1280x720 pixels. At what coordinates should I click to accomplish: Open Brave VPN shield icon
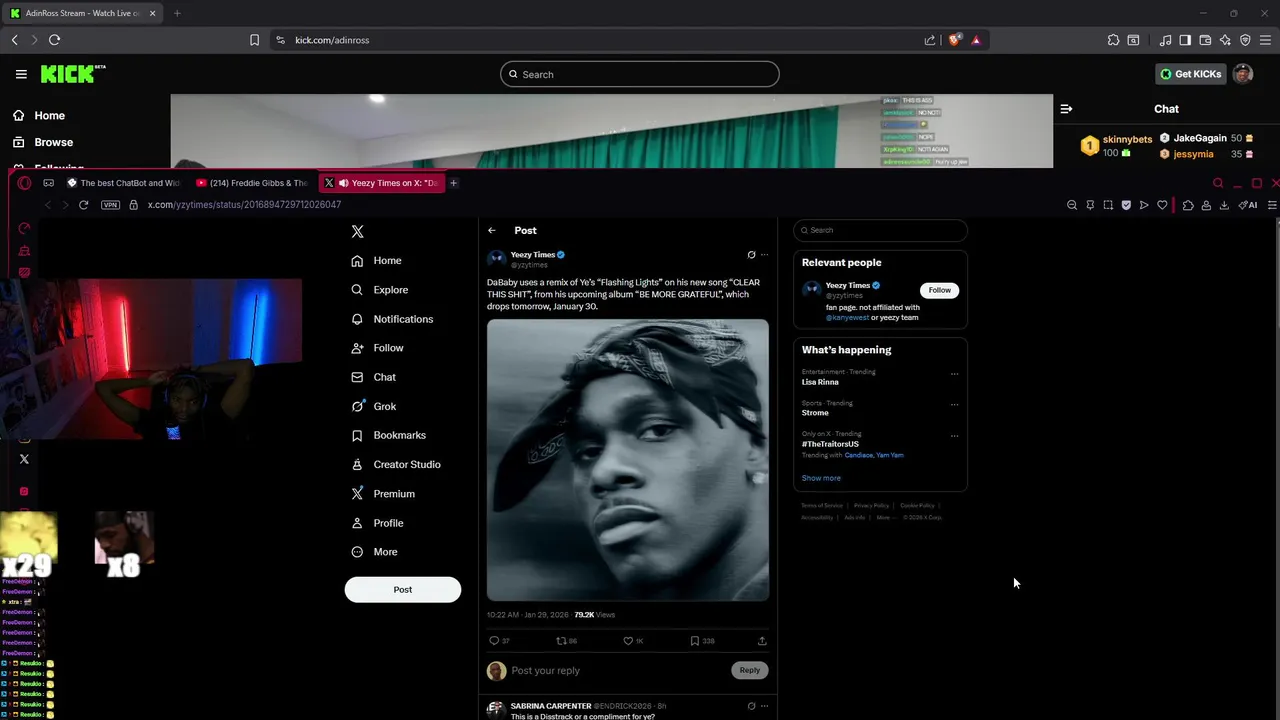click(x=1245, y=40)
